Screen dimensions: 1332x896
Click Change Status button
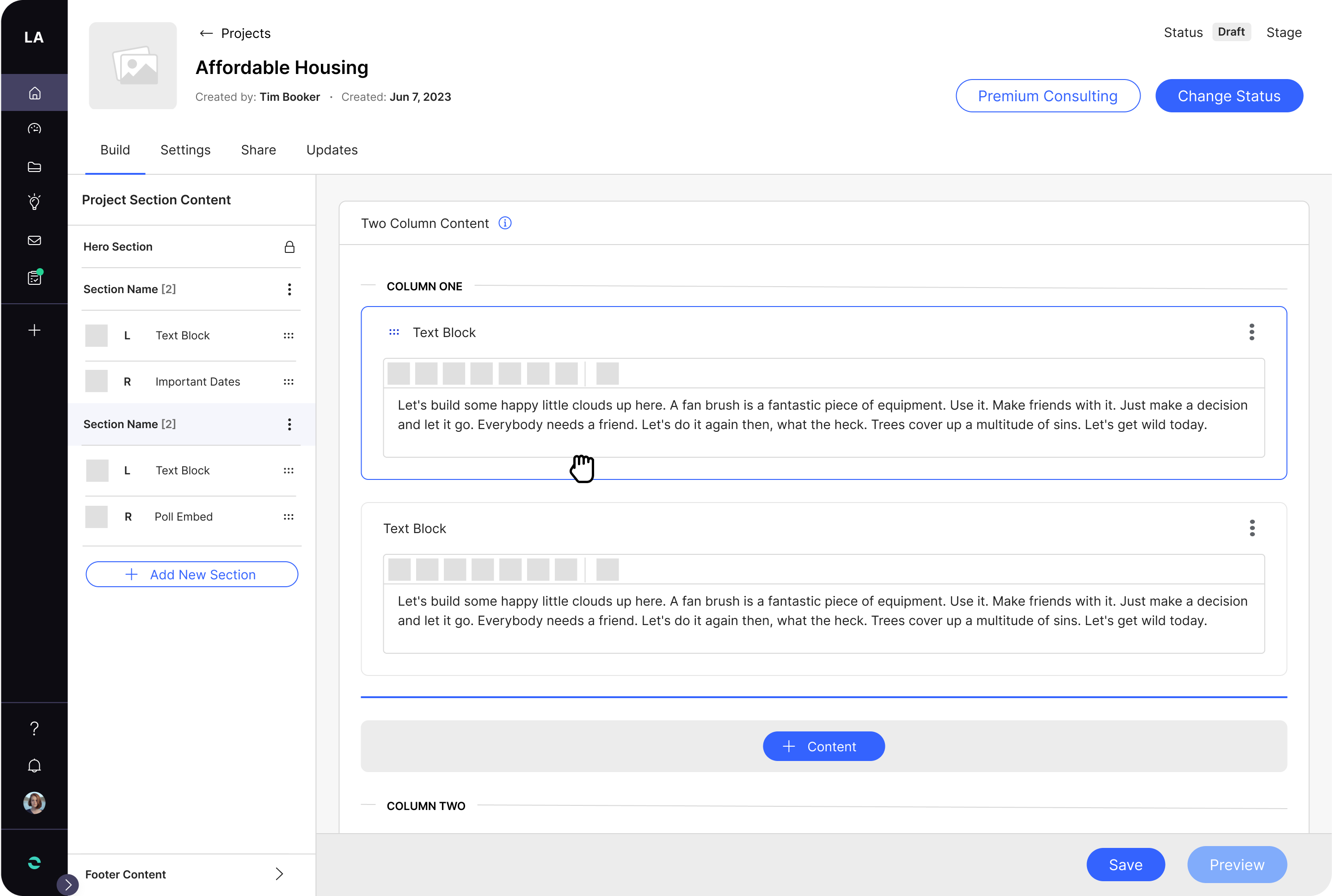click(x=1229, y=95)
